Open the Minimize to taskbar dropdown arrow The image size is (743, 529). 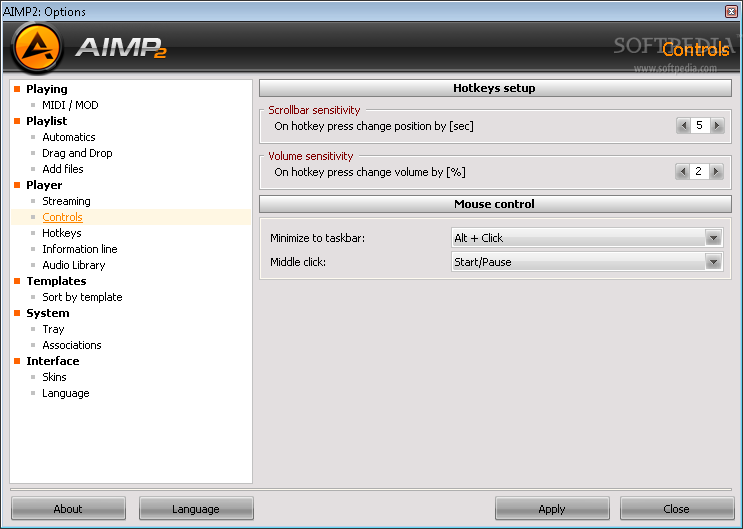[x=713, y=238]
